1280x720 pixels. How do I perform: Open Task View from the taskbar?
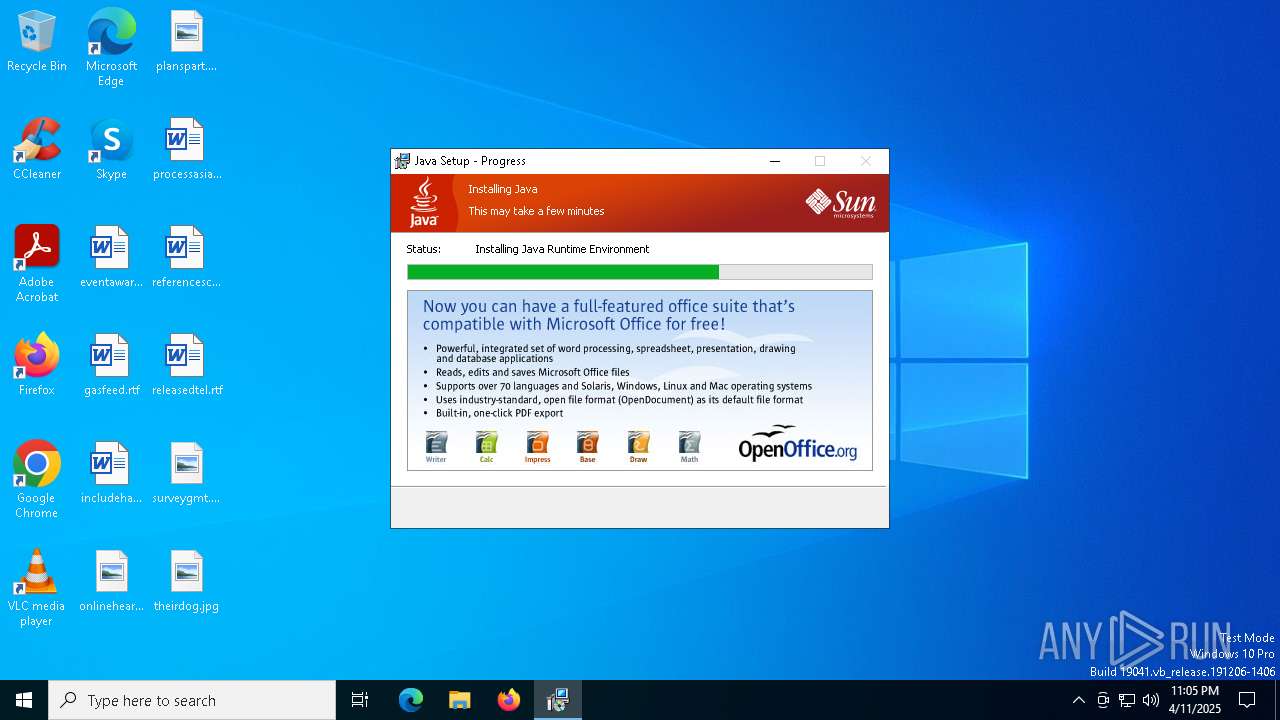pos(360,700)
